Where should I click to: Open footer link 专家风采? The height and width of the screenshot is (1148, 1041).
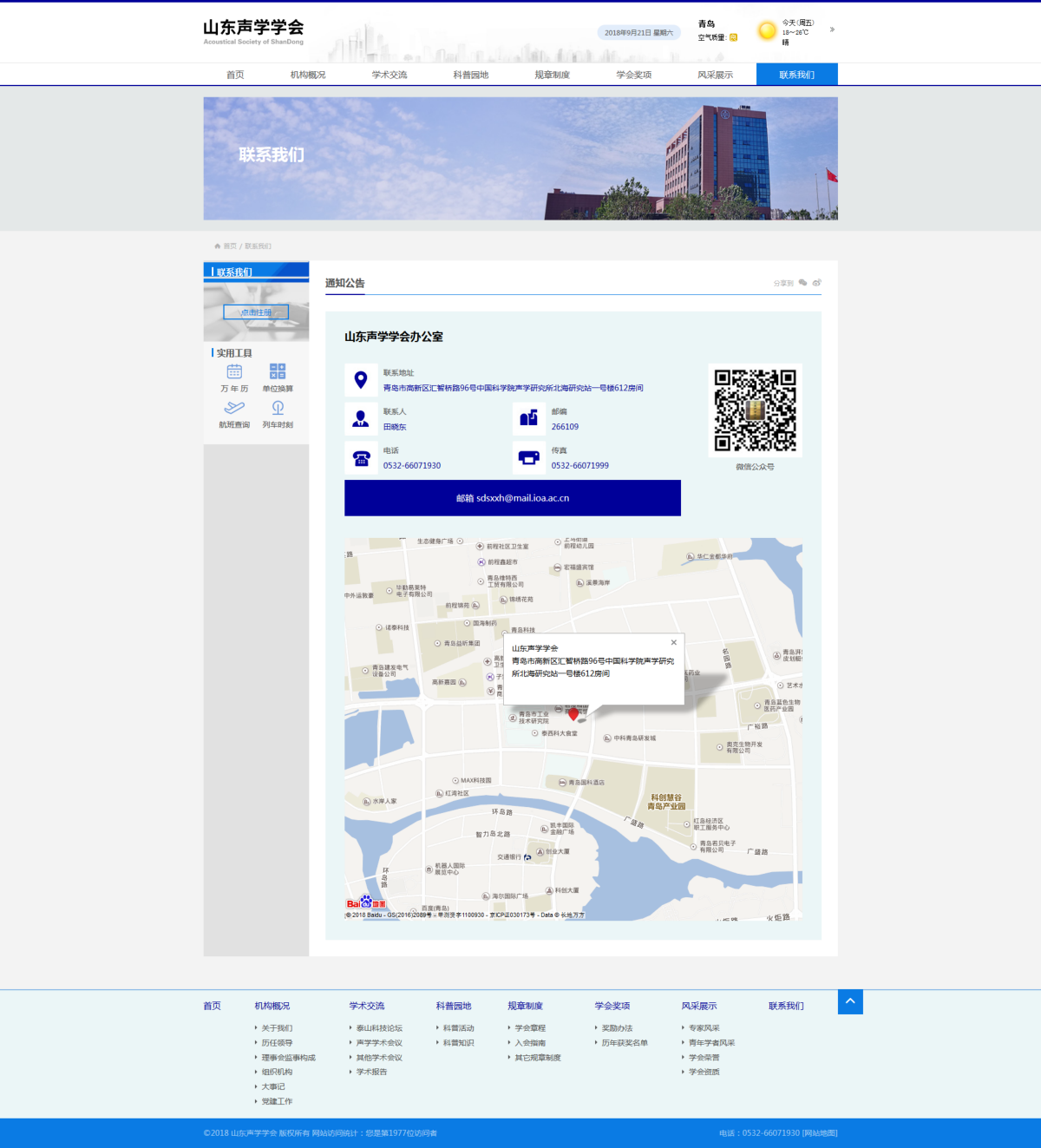[704, 1028]
